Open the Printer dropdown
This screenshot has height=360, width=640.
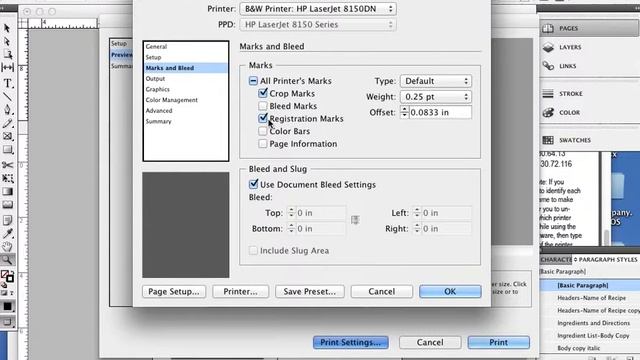(318, 9)
